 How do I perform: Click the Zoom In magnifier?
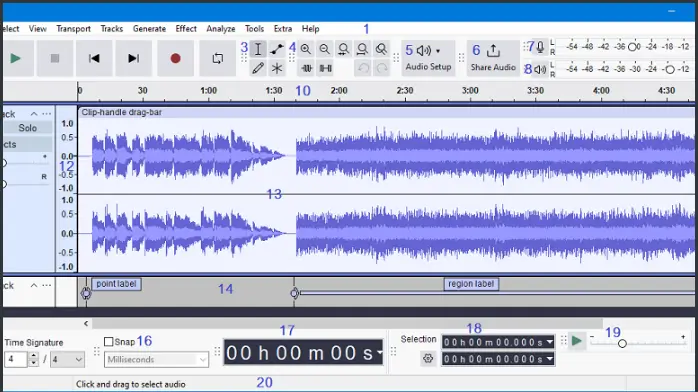305,49
